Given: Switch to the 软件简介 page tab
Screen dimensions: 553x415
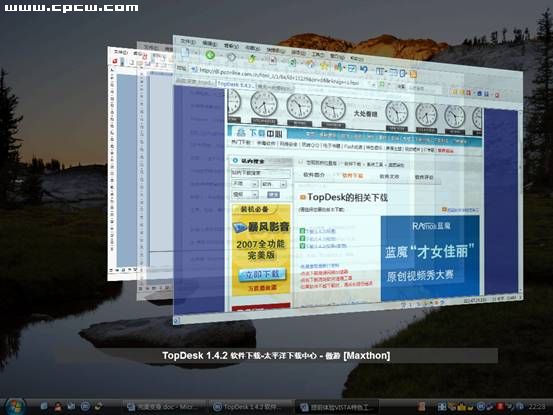Looking at the screenshot, I should pyautogui.click(x=314, y=175).
